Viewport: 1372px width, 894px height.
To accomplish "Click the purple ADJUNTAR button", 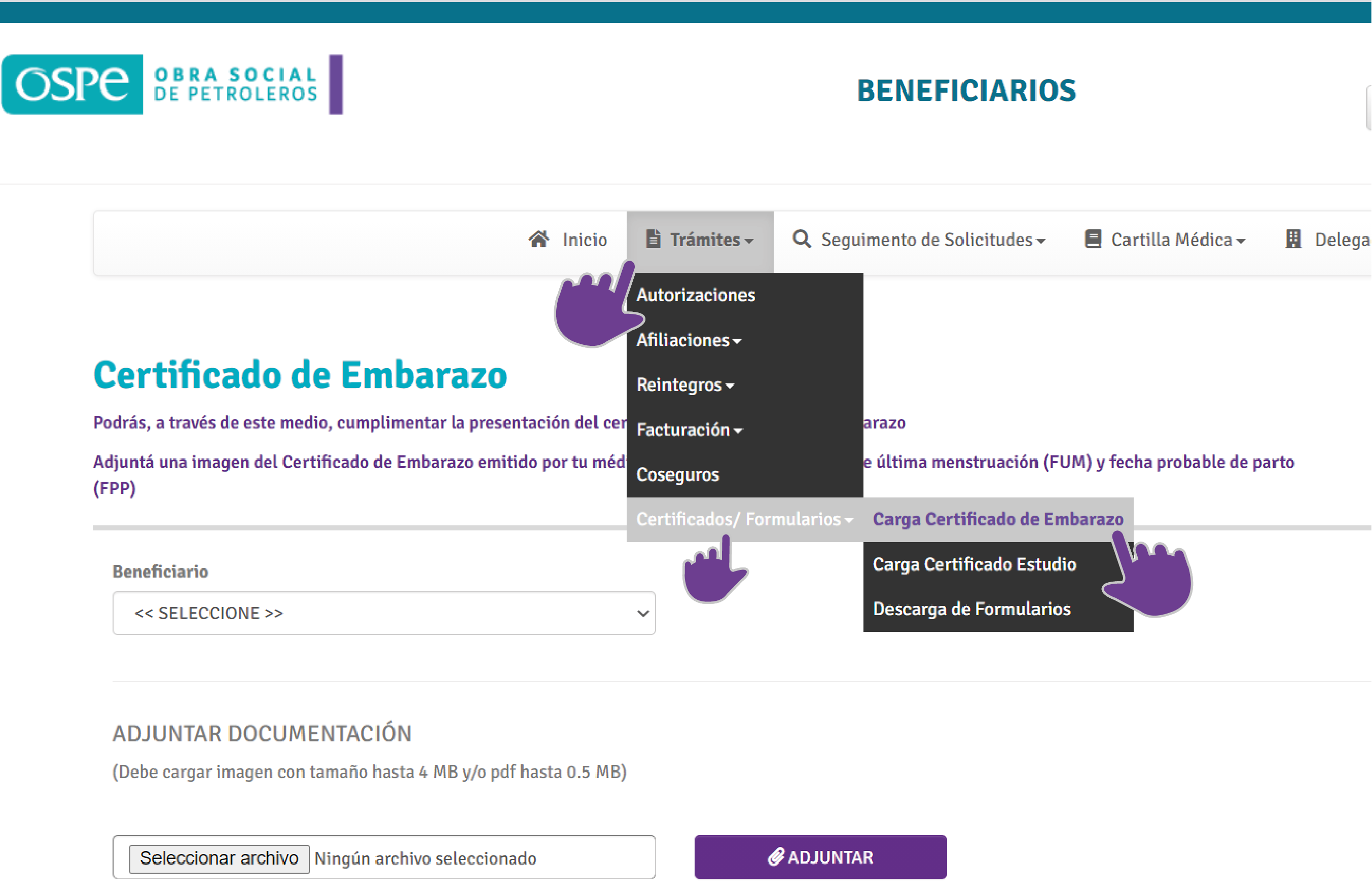I will tap(821, 857).
